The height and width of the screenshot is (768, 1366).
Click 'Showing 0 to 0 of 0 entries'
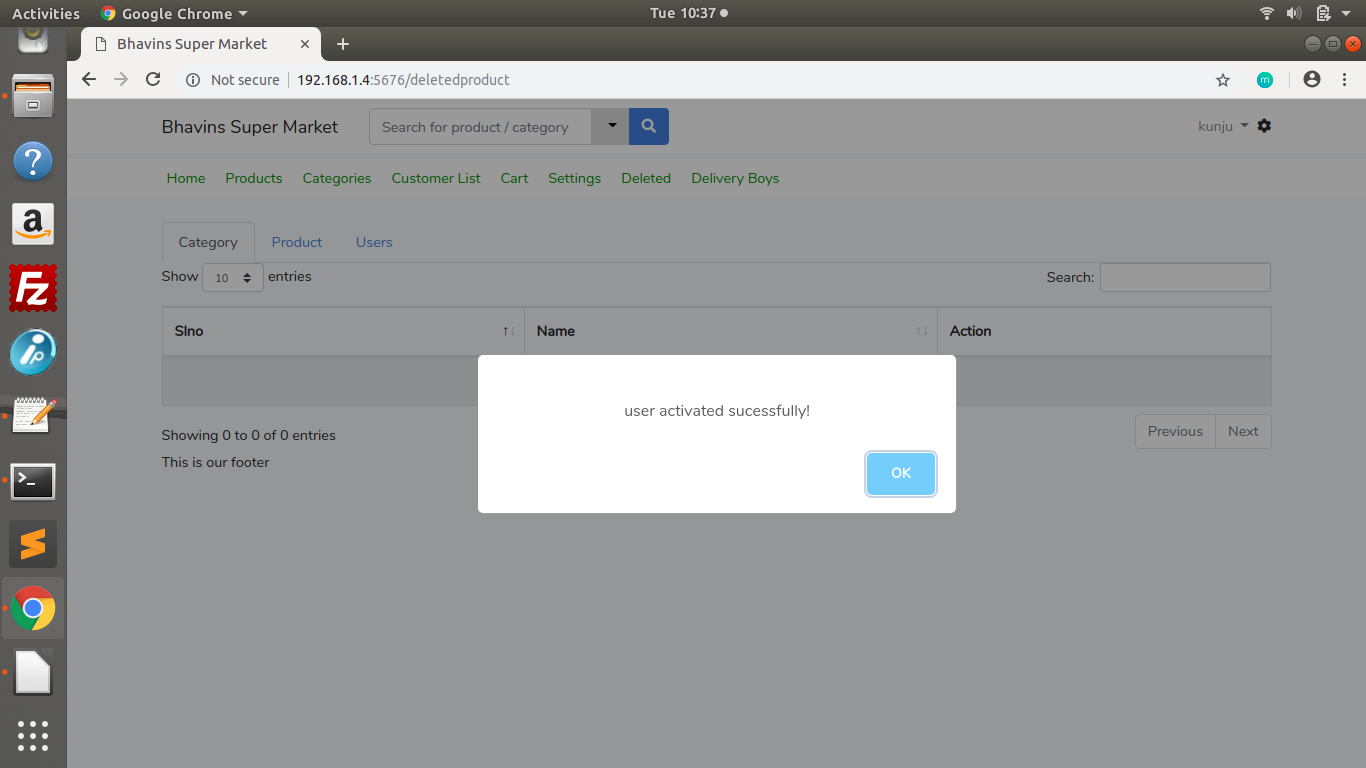click(x=249, y=435)
